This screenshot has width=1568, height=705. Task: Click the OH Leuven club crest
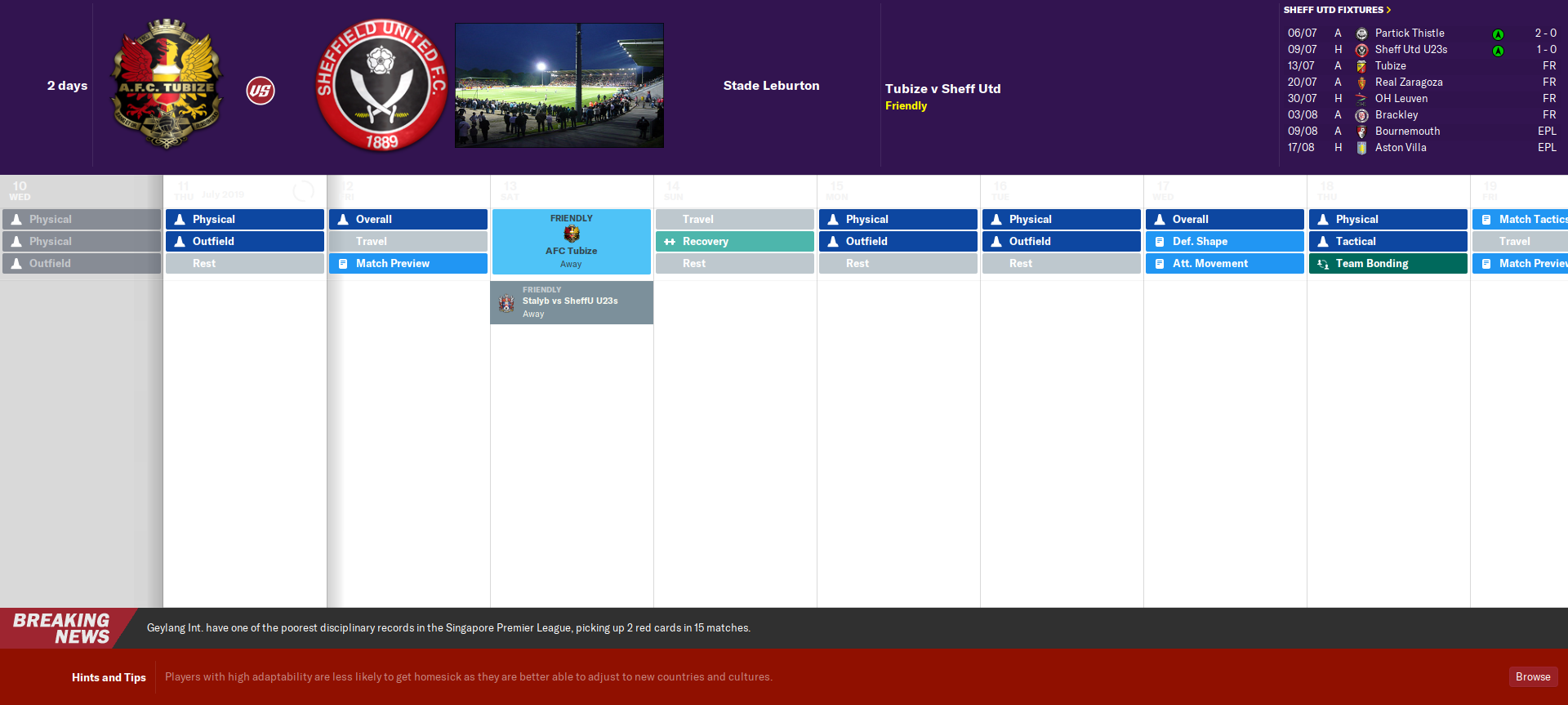(1361, 99)
